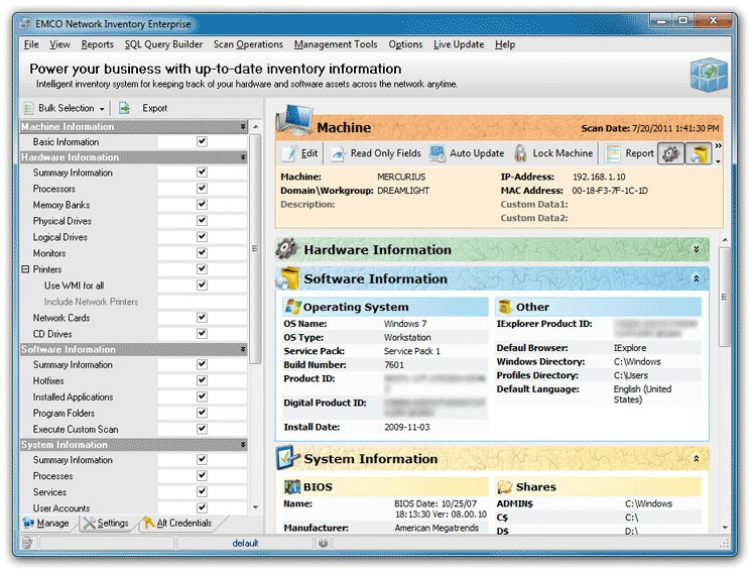The width and height of the screenshot is (750, 569).
Task: Click the round status bar button after default
Action: point(323,543)
